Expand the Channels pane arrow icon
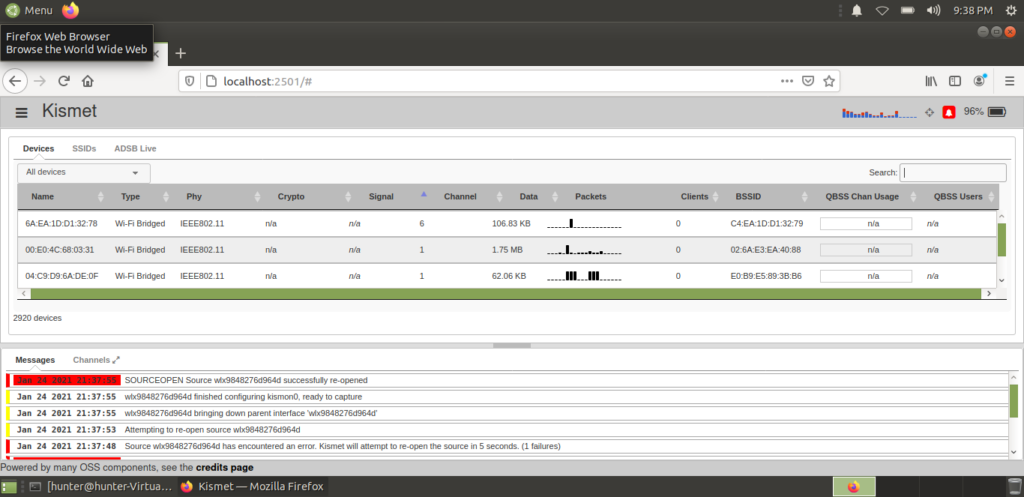Viewport: 1024px width, 497px height. 116,360
